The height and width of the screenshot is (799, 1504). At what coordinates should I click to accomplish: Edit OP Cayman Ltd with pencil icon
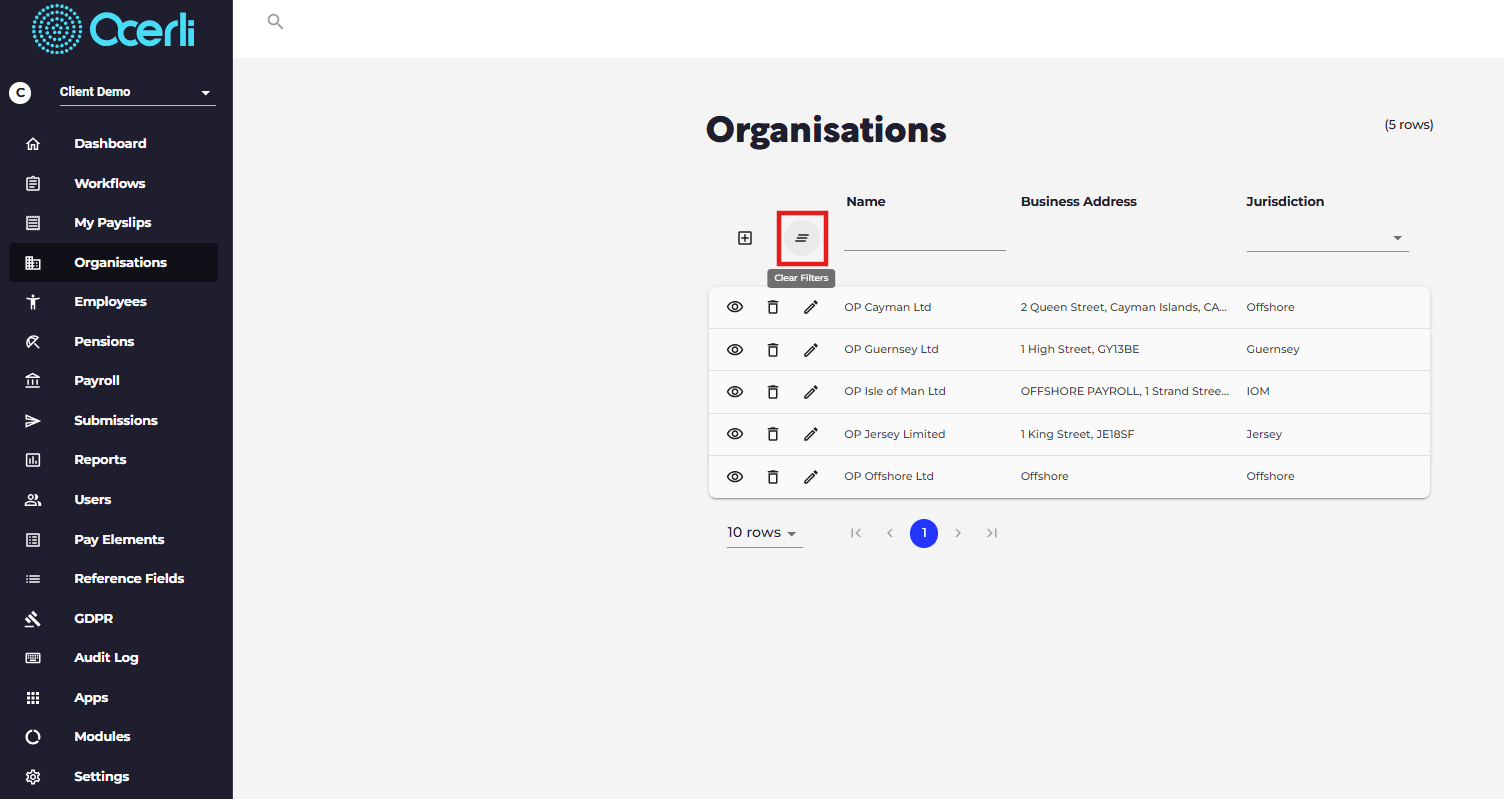(811, 307)
